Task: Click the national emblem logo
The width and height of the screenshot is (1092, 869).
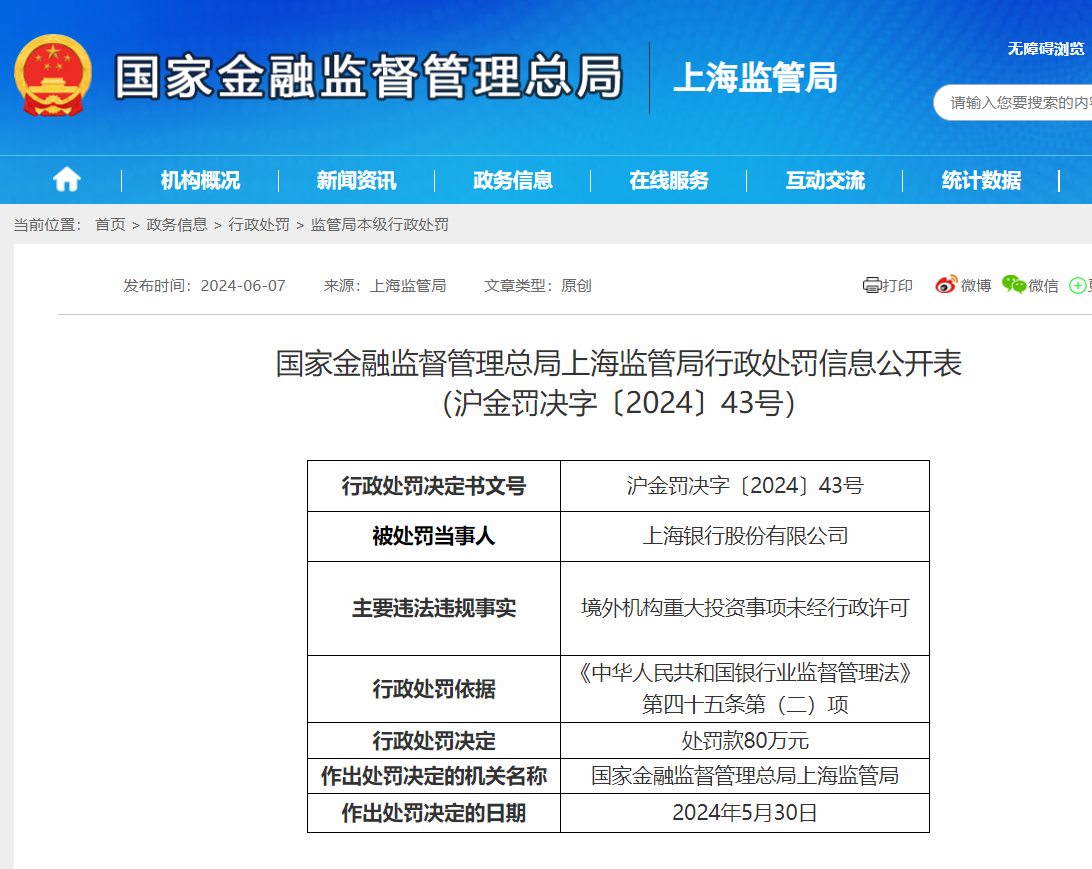Action: point(53,75)
